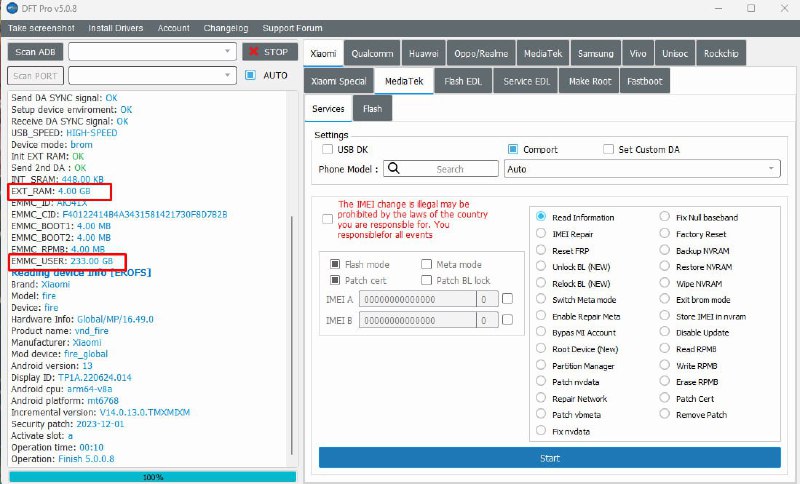Choose Unlock BL (NEW) option
Image resolution: width=800 pixels, height=484 pixels.
tap(541, 266)
